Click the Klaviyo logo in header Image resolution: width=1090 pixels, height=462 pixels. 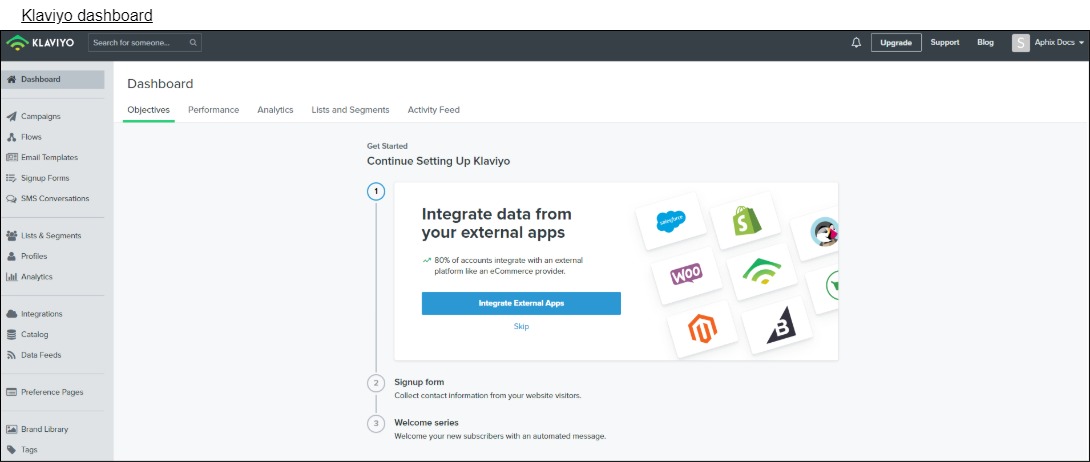click(x=40, y=43)
